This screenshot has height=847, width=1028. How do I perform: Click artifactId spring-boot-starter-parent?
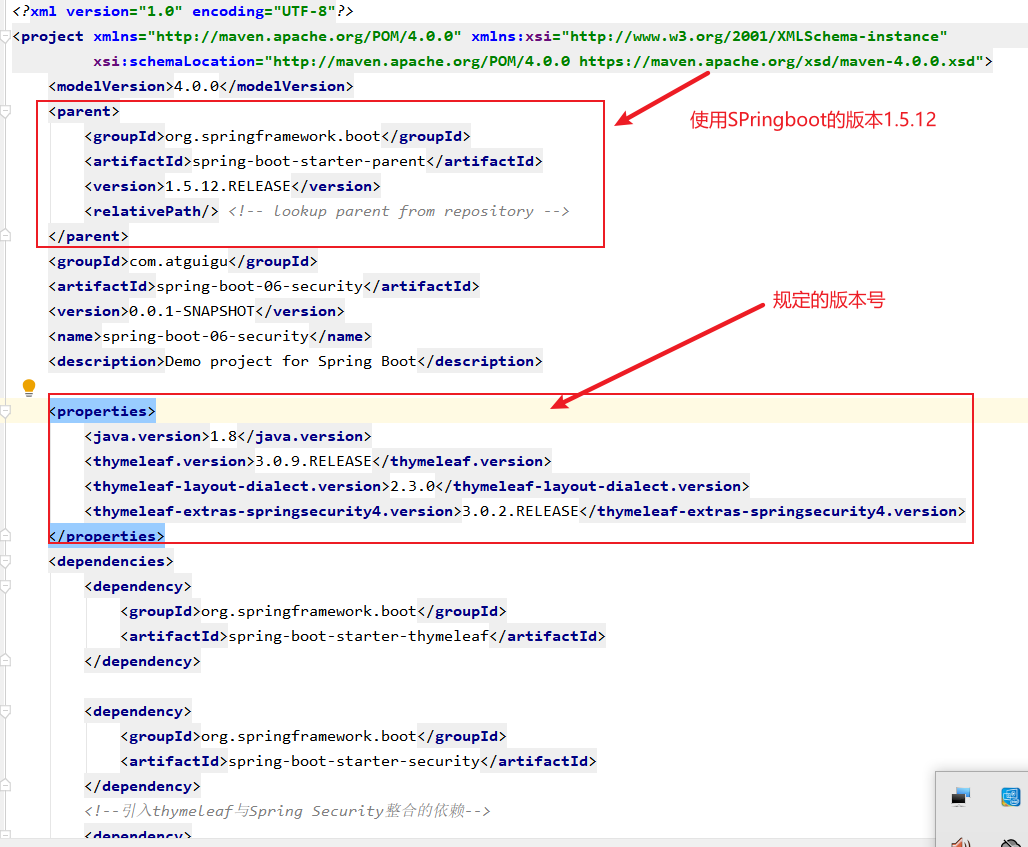tap(309, 161)
